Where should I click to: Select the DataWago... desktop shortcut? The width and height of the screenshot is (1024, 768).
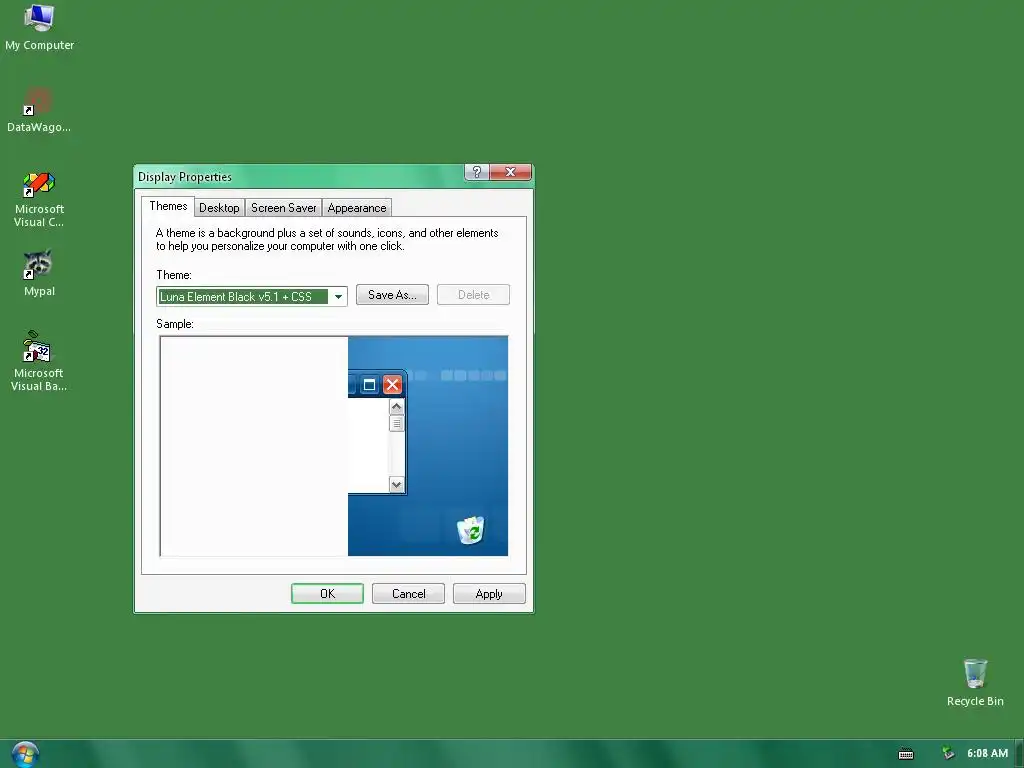coord(39,110)
